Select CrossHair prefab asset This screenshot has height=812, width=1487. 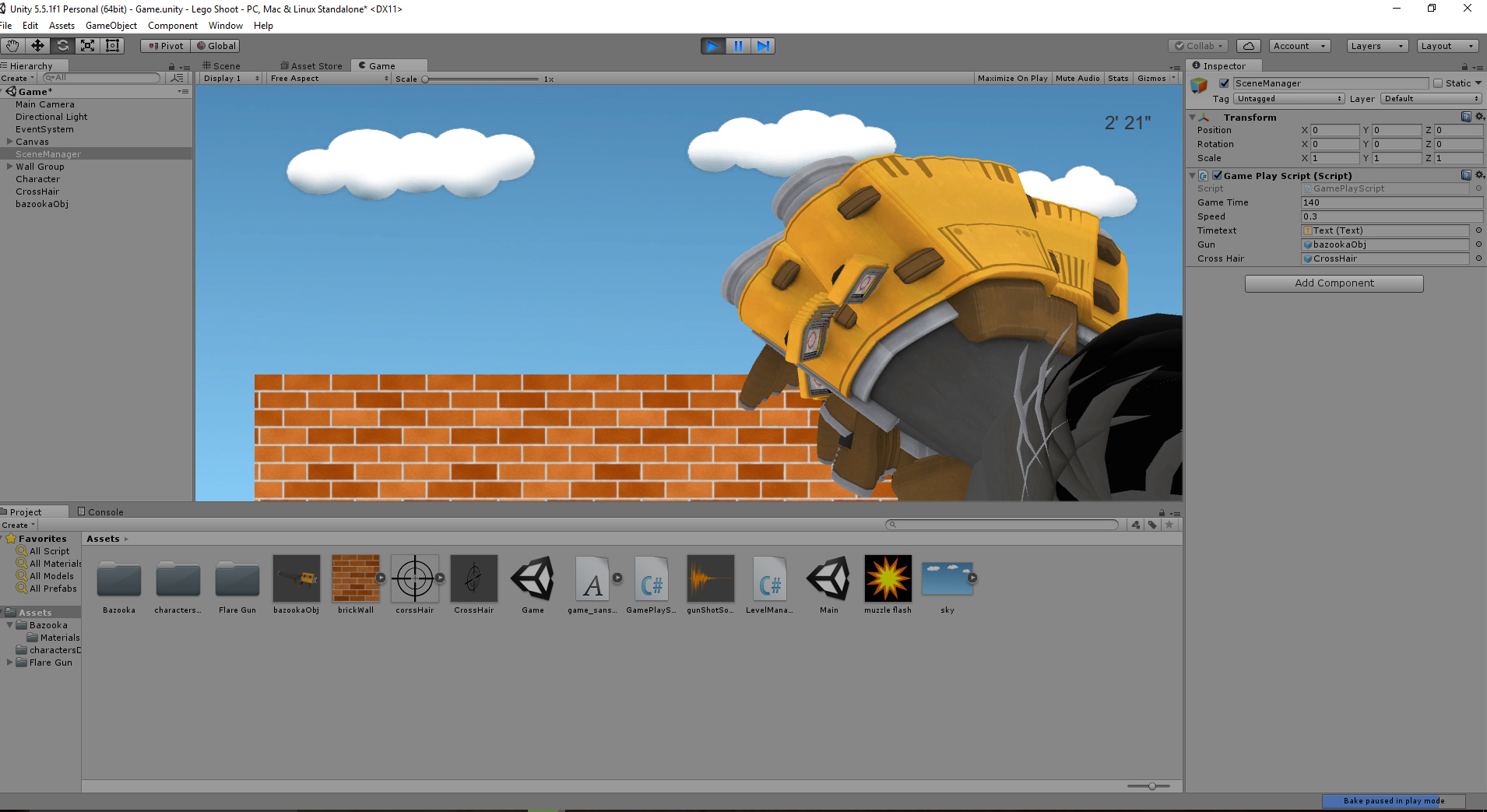pos(474,584)
